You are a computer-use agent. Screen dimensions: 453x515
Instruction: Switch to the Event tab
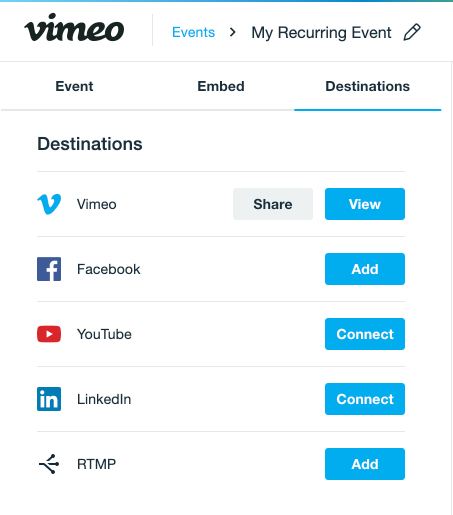tap(74, 86)
